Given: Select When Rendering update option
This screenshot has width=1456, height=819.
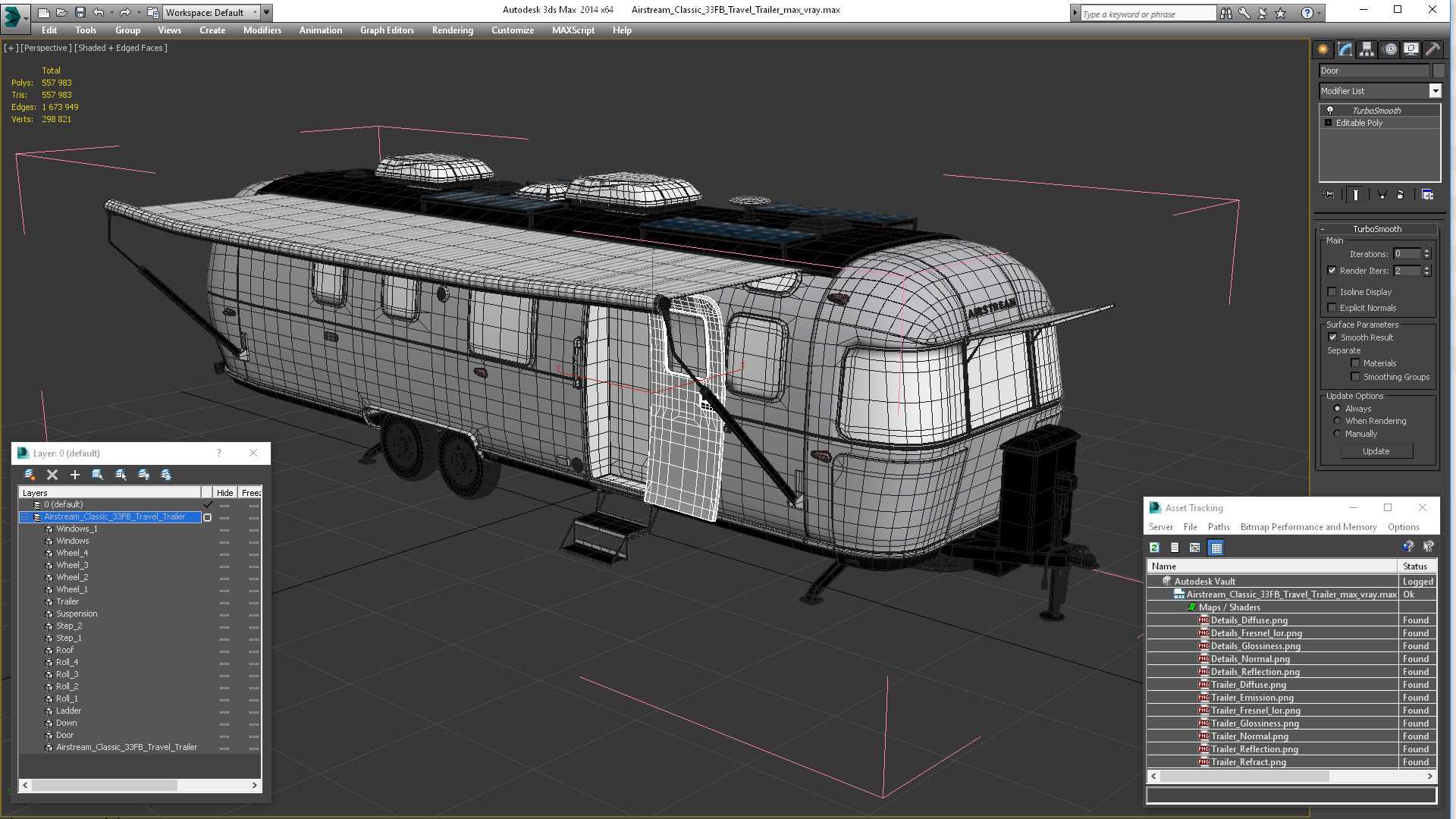Looking at the screenshot, I should tap(1337, 421).
